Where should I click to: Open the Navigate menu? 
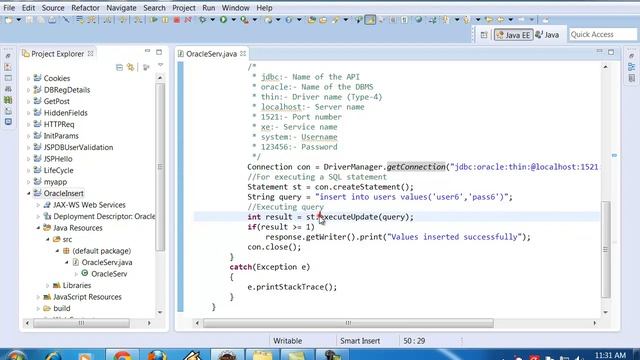pyautogui.click(x=121, y=8)
